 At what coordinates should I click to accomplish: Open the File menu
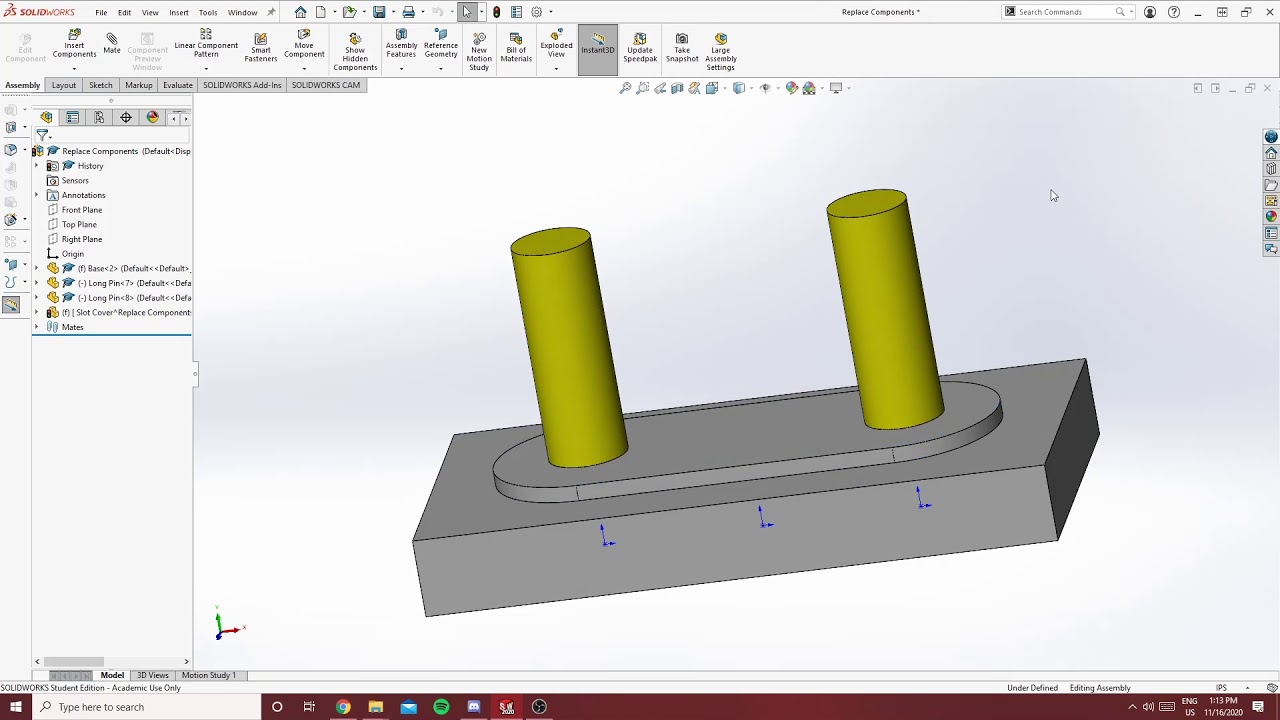coord(101,12)
